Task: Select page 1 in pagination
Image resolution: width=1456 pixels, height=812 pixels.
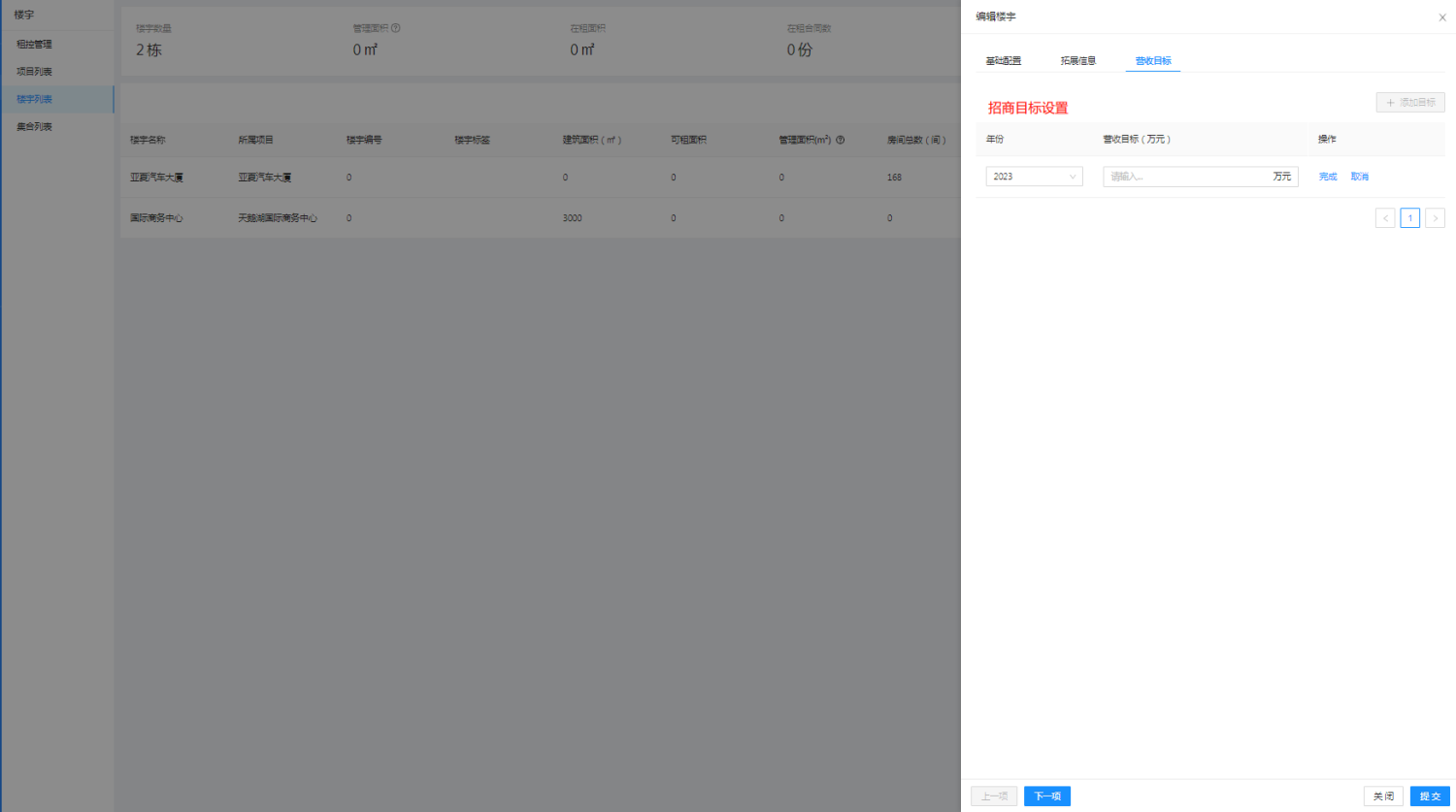Action: pyautogui.click(x=1409, y=218)
